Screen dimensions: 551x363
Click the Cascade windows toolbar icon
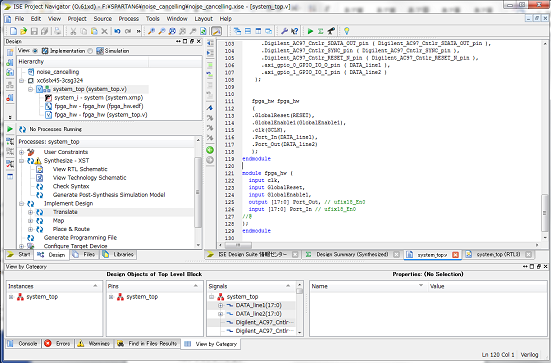[x=237, y=31]
